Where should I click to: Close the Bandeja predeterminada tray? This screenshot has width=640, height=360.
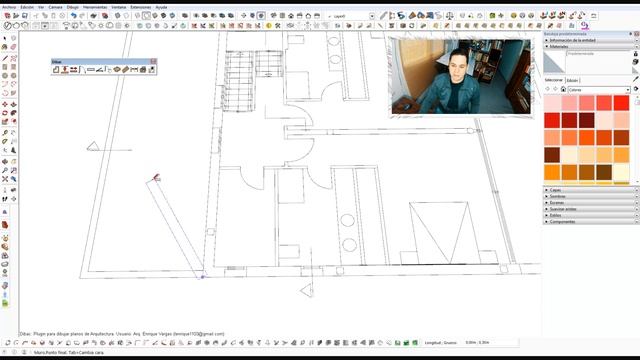point(636,34)
